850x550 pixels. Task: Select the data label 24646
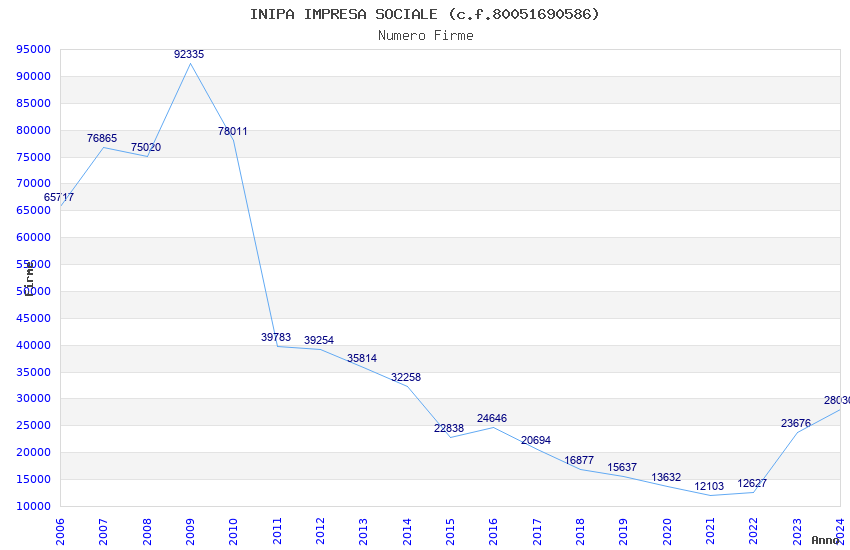click(x=492, y=418)
